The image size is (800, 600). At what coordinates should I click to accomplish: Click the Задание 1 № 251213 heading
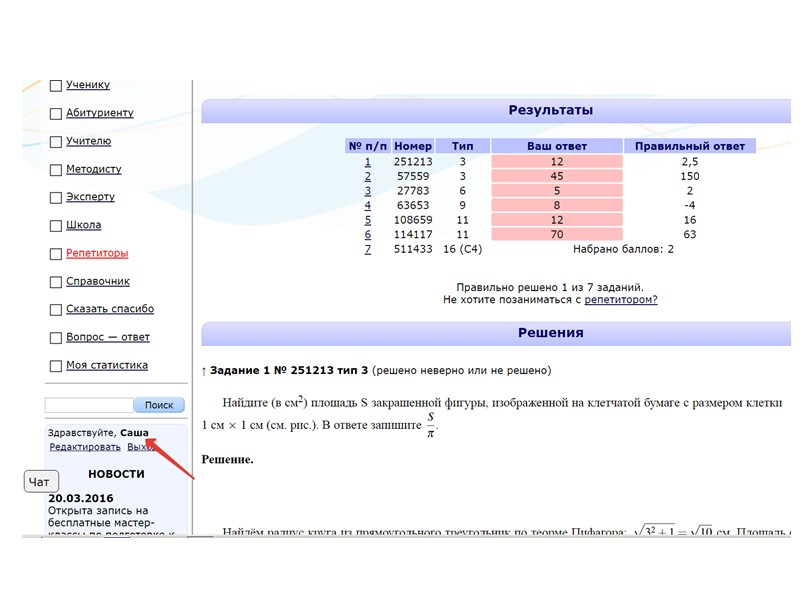click(x=289, y=370)
